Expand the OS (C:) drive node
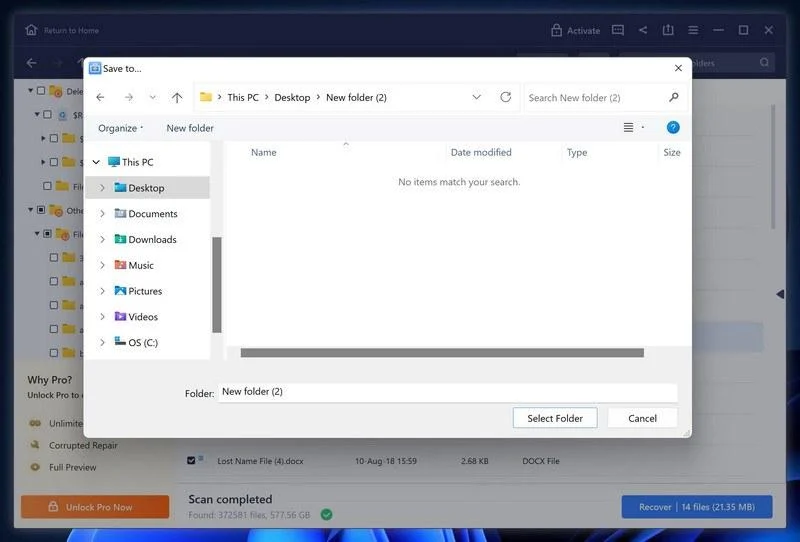Viewport: 800px width, 542px height. click(x=102, y=342)
